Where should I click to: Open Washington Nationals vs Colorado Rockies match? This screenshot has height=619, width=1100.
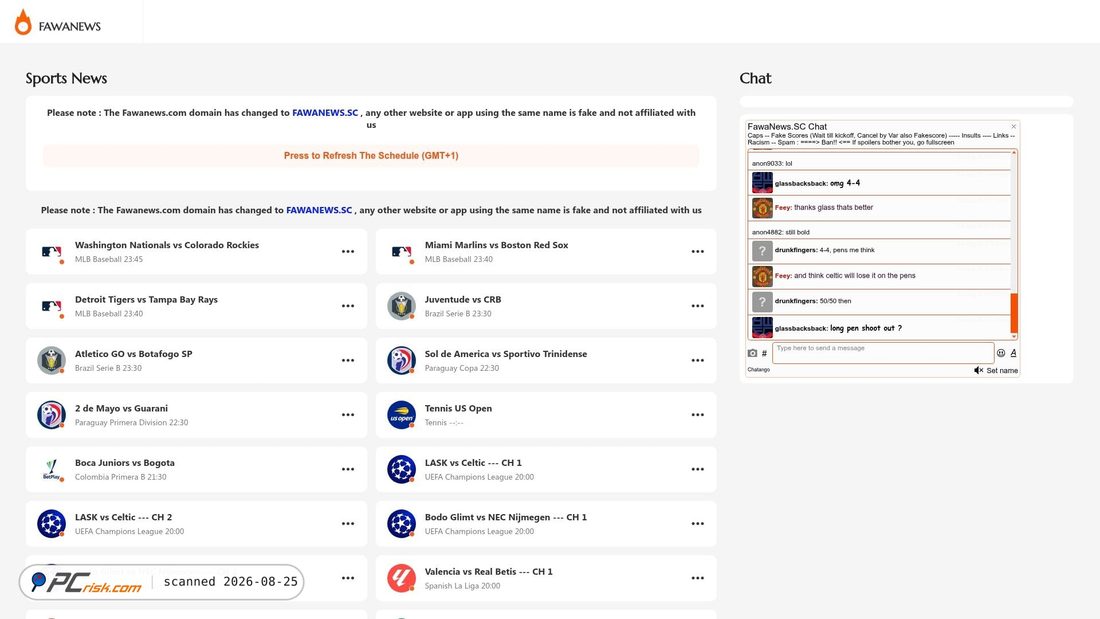tap(167, 245)
